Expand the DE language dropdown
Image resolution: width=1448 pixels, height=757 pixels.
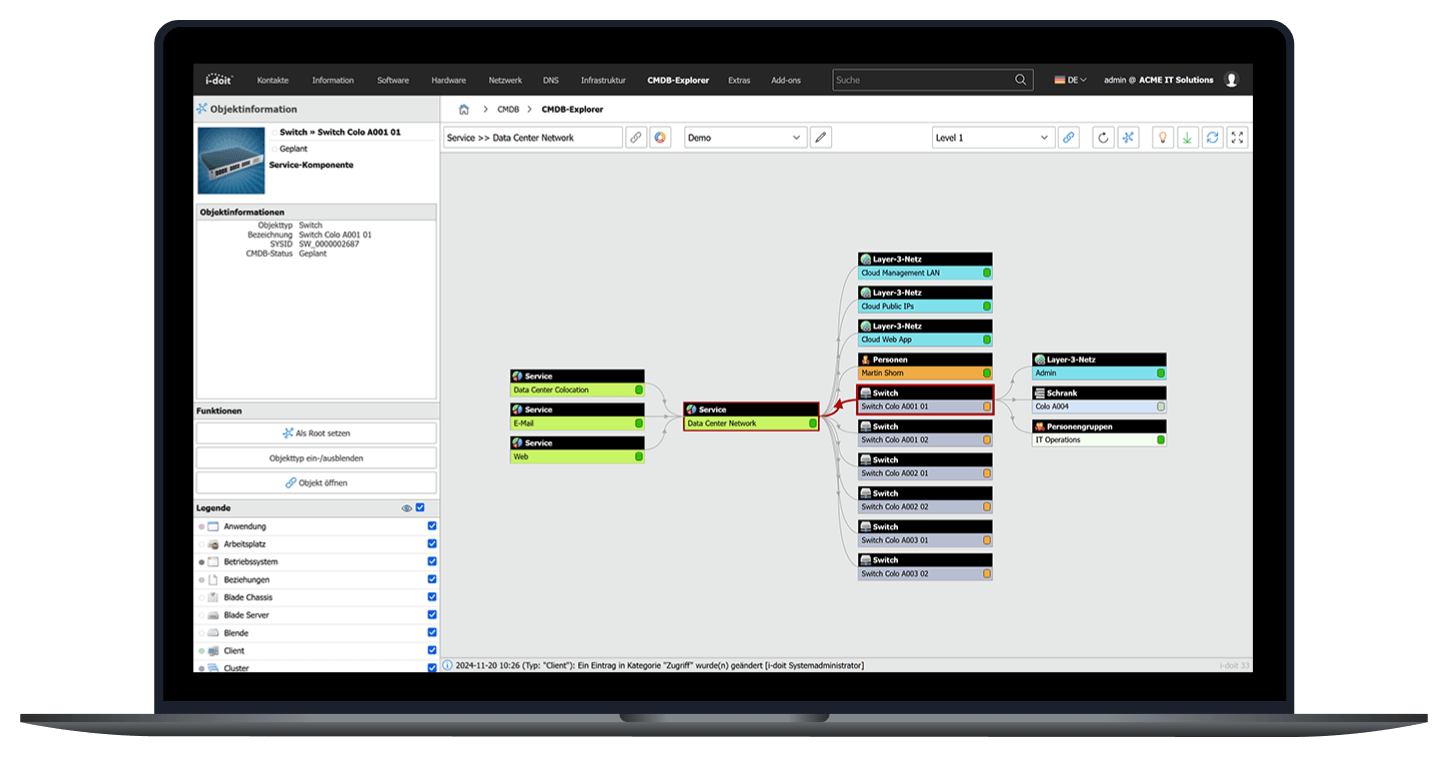(x=1069, y=80)
